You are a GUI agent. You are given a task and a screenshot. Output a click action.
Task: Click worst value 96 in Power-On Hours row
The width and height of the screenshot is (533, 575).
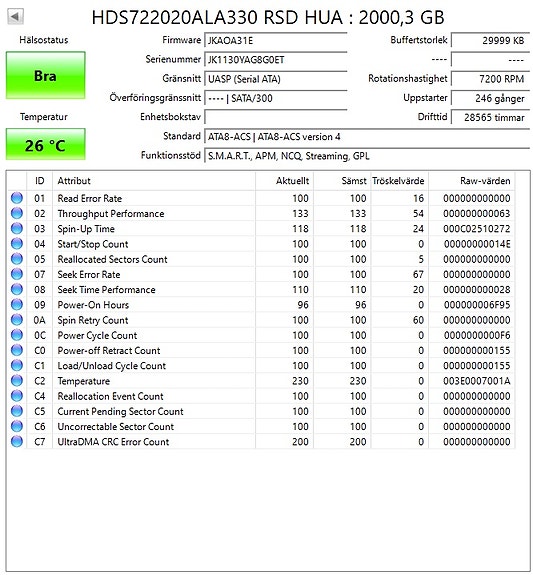pos(361,305)
